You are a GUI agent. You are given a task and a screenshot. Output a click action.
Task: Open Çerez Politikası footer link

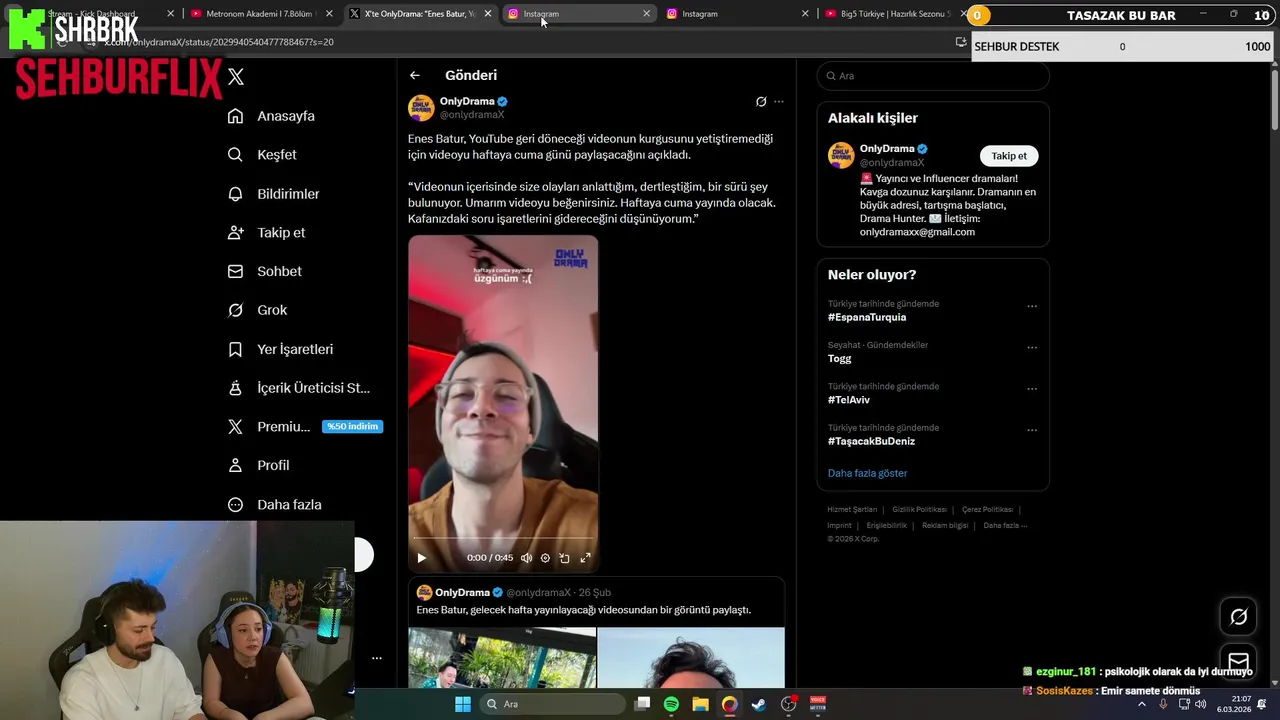tap(988, 510)
